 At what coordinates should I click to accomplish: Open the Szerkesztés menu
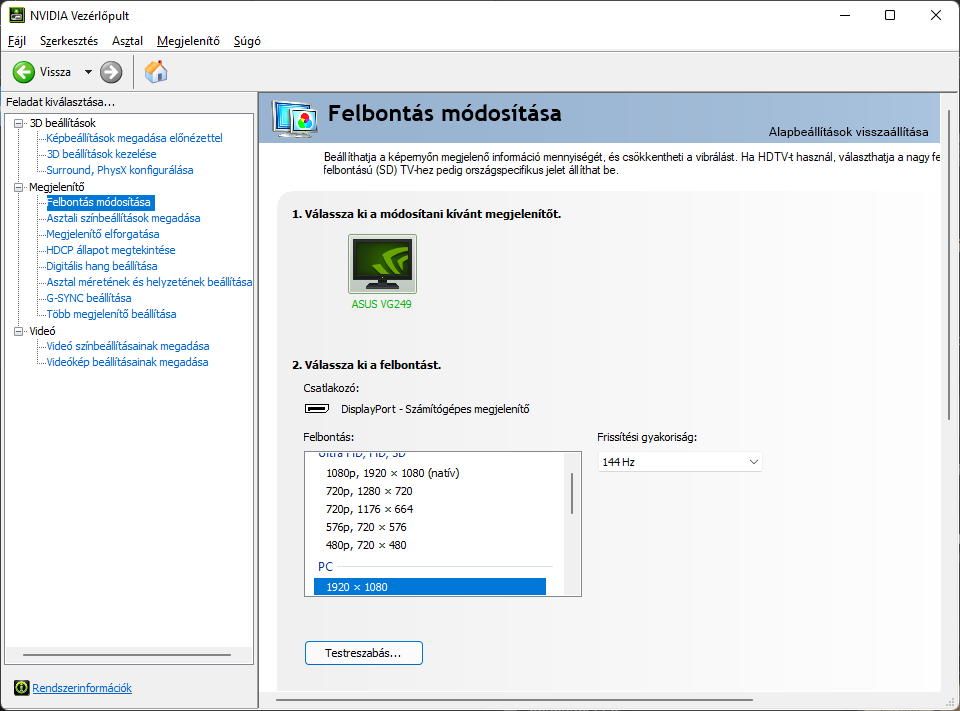(x=69, y=41)
